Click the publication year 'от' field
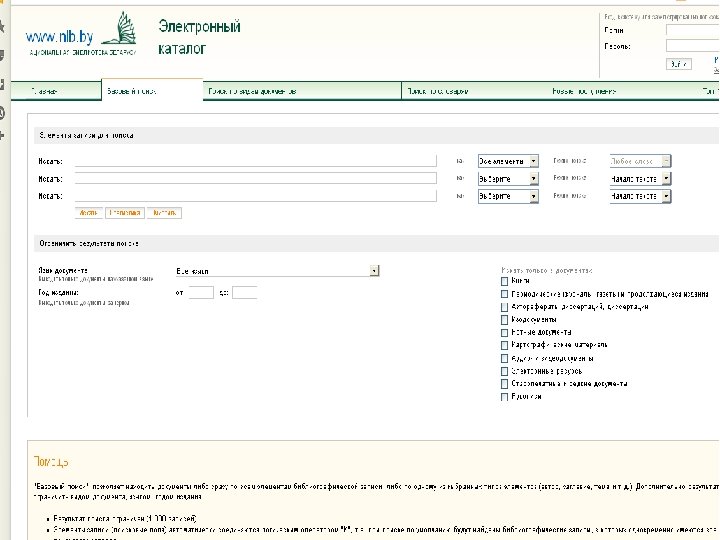This screenshot has width=720, height=540. [201, 292]
